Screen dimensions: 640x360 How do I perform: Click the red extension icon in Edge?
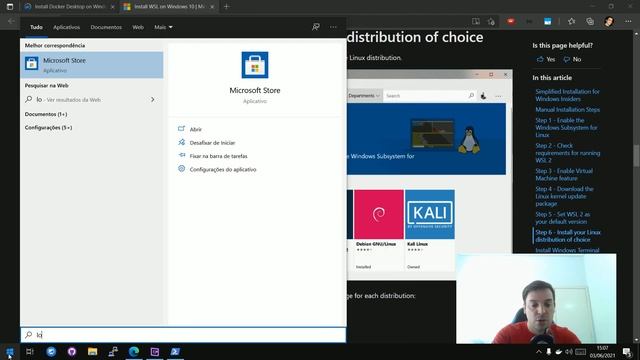click(511, 21)
